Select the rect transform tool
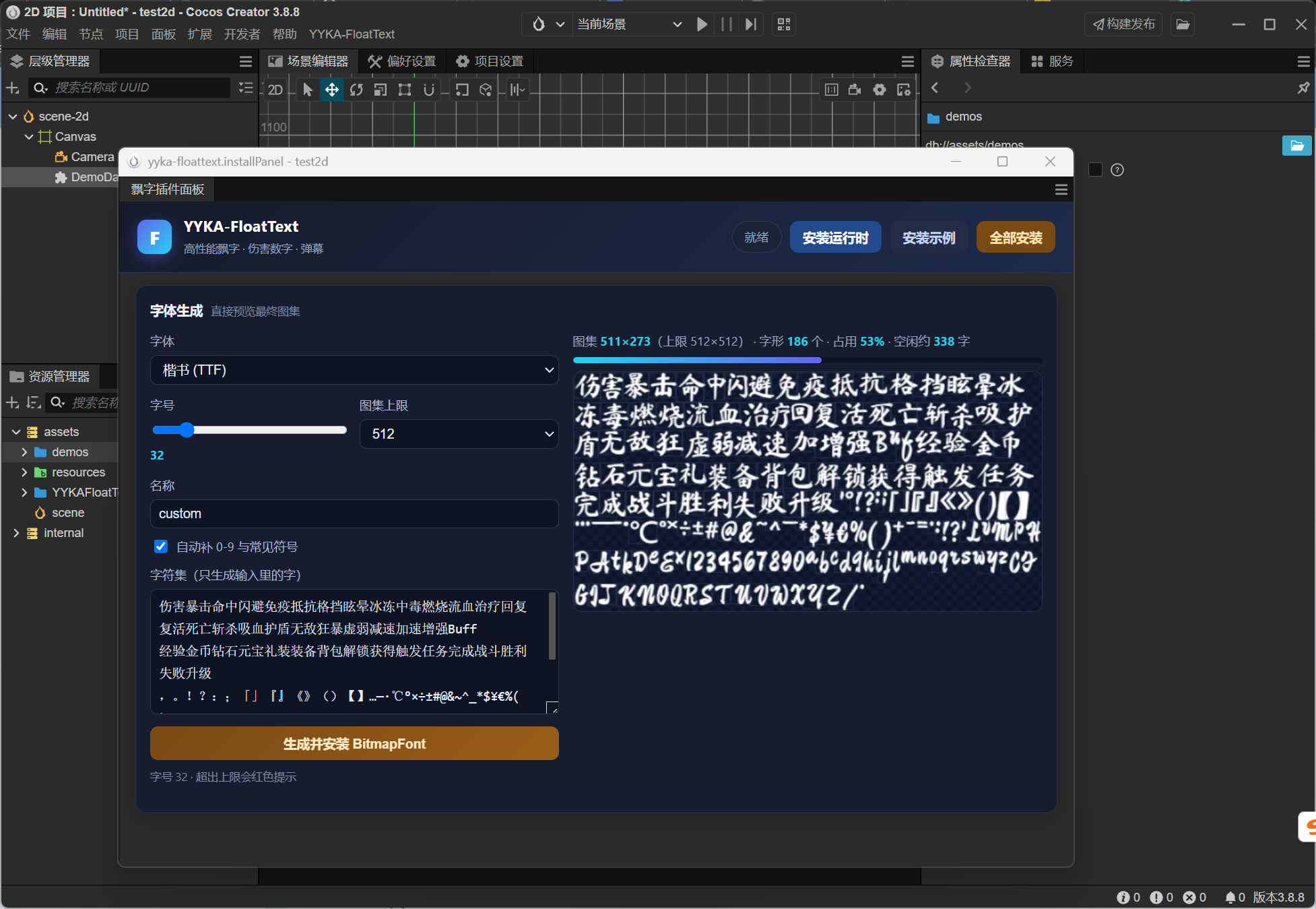 point(405,90)
